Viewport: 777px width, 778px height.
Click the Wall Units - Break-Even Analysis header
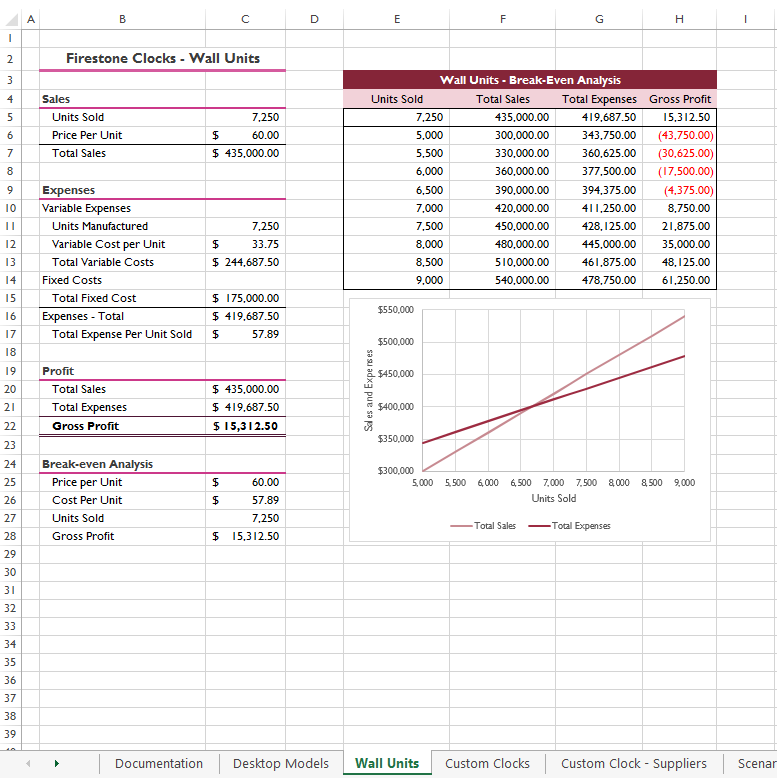coord(530,80)
